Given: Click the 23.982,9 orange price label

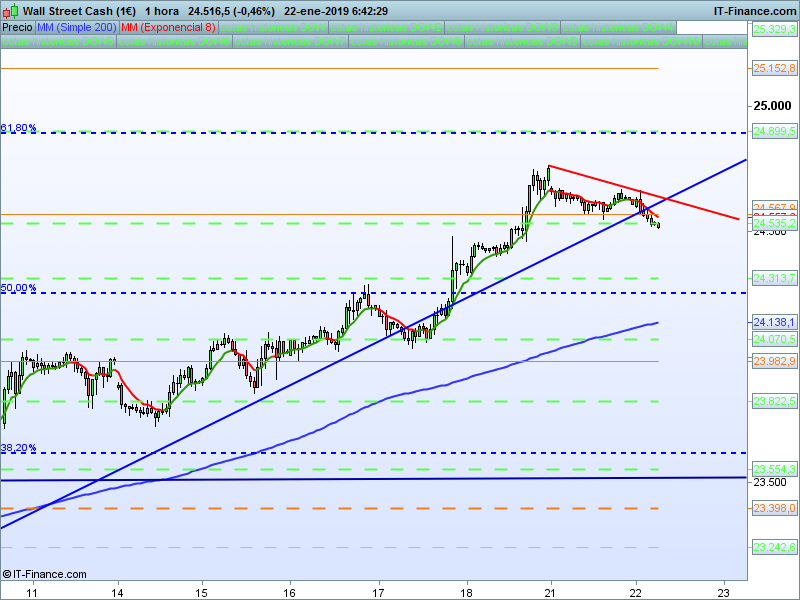Looking at the screenshot, I should click(x=774, y=361).
